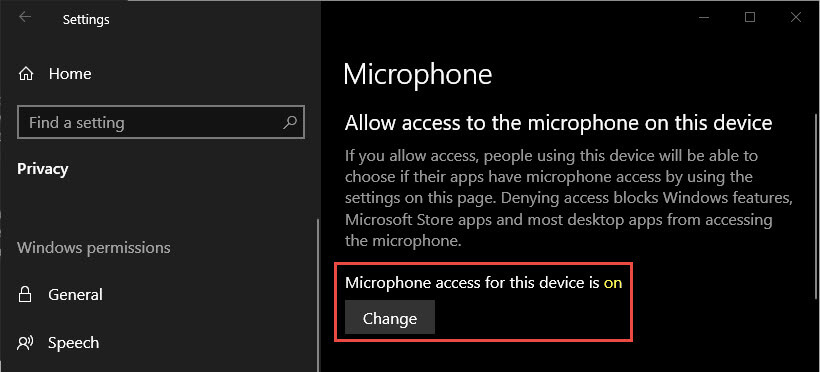
Task: Minimize the Settings window
Action: click(x=704, y=17)
